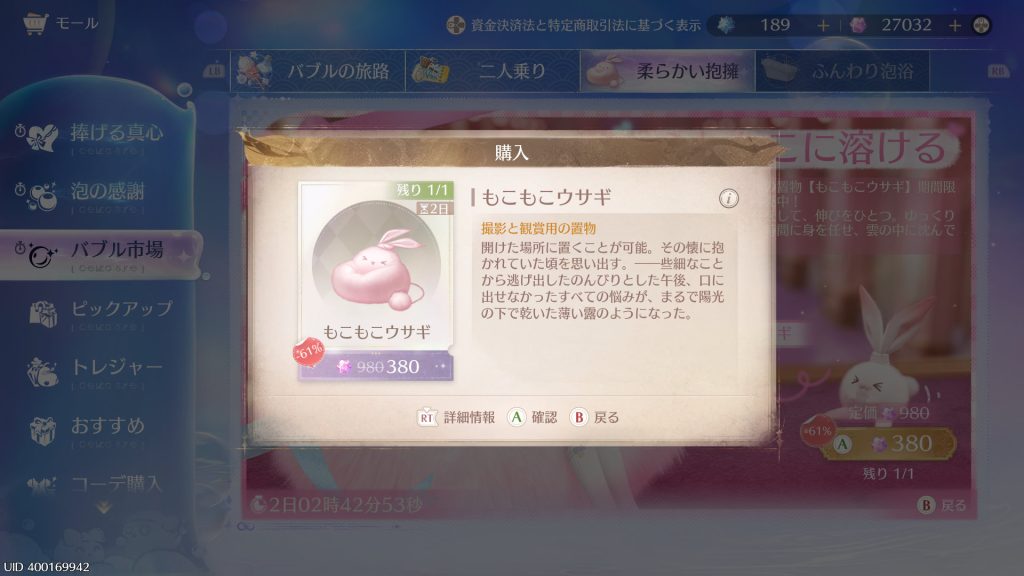This screenshot has width=1024, height=576.
Task: Open 資金決済法 legal notice icon
Action: [x=455, y=25]
